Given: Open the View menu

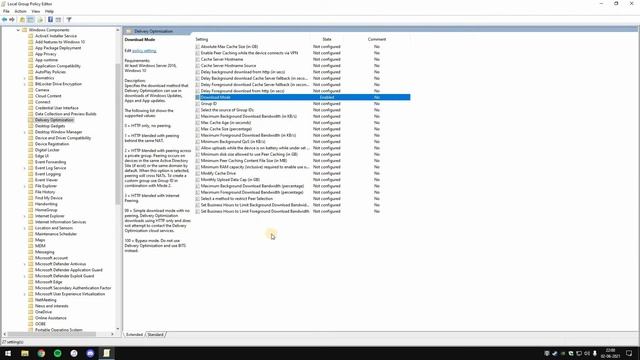Looking at the screenshot, I should tap(36, 11).
